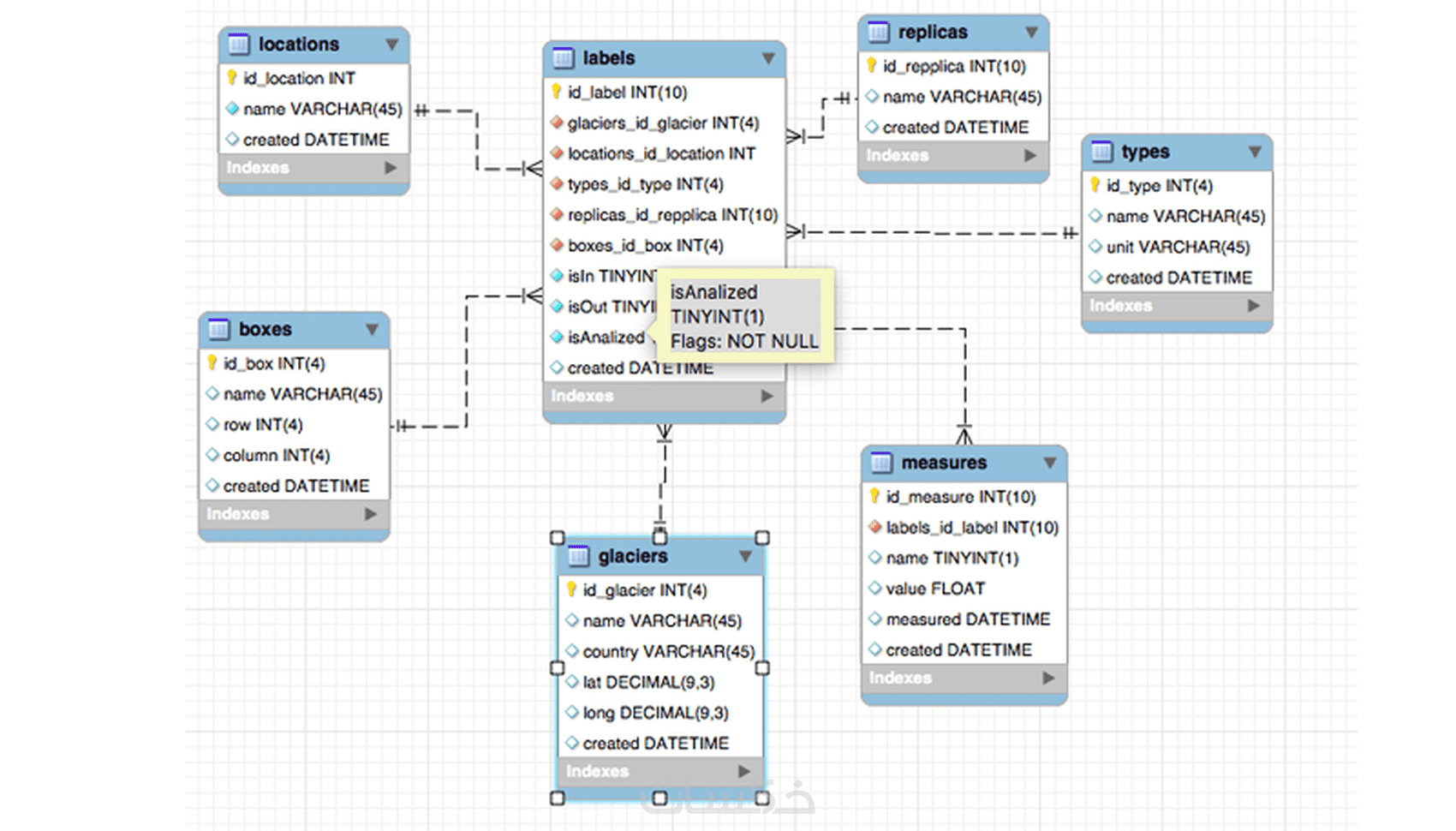
Task: Click the locations table icon
Action: [239, 44]
